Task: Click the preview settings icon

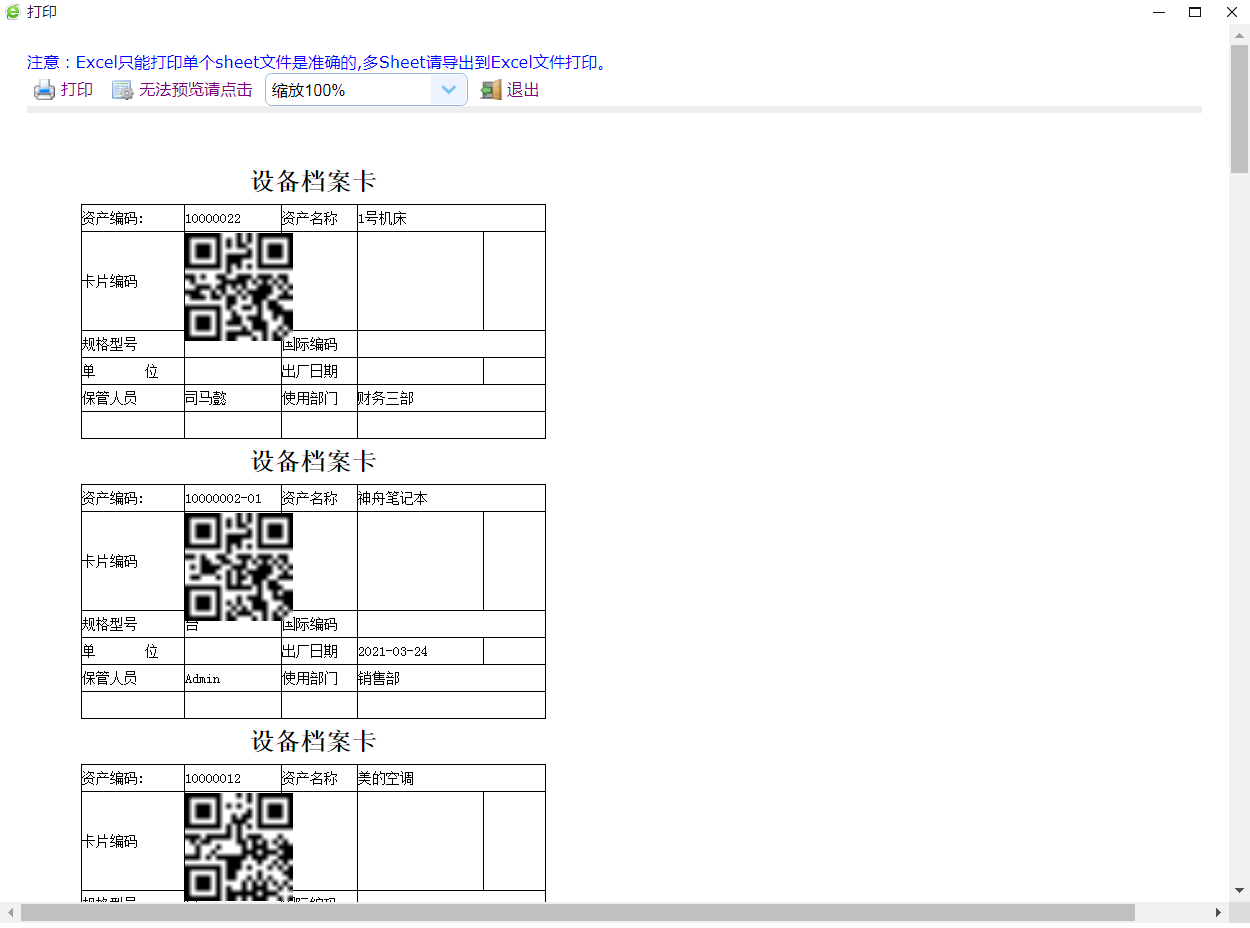Action: click(122, 90)
